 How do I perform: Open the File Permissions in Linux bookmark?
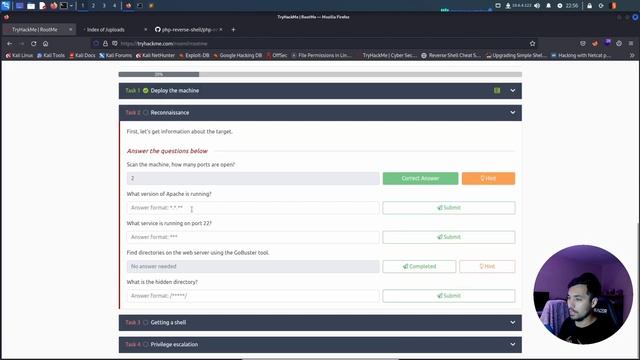321,55
